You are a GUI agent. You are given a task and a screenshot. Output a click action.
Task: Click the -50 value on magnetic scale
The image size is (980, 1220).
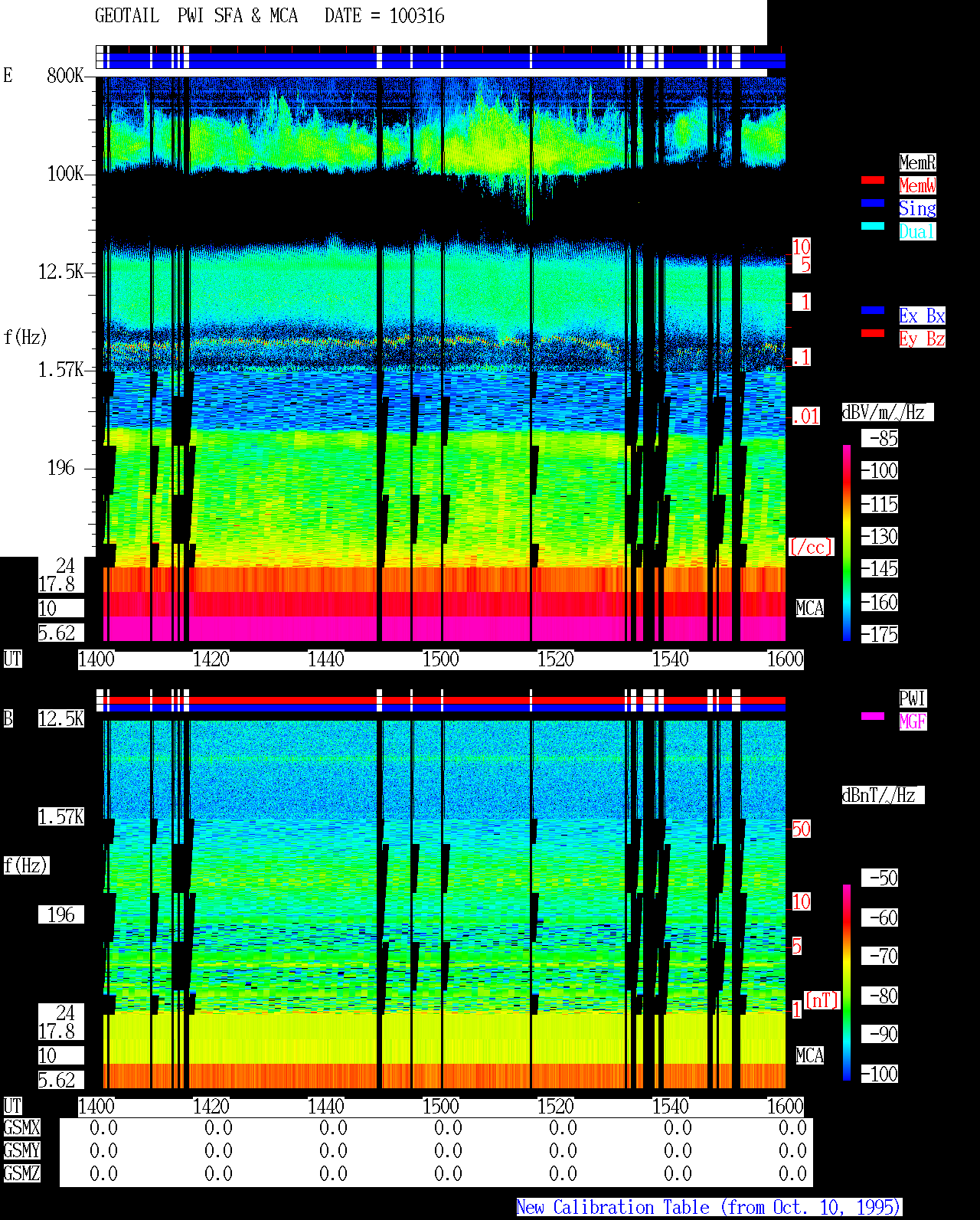(880, 878)
